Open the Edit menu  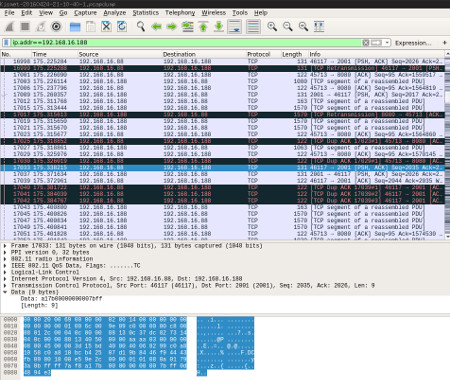point(27,13)
